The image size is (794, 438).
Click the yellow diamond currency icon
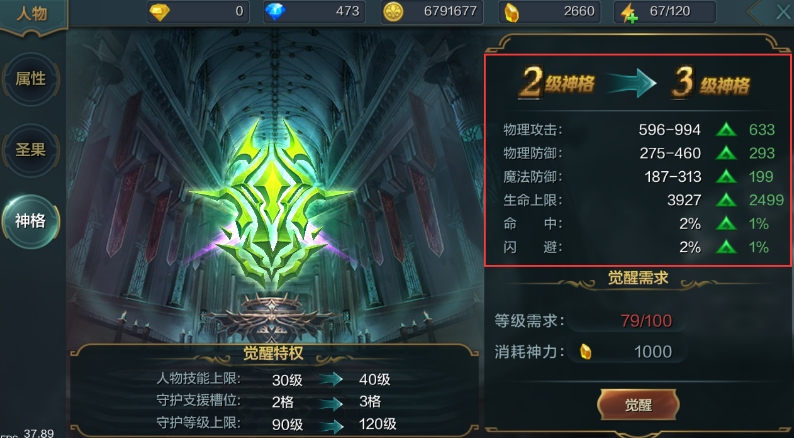click(159, 12)
